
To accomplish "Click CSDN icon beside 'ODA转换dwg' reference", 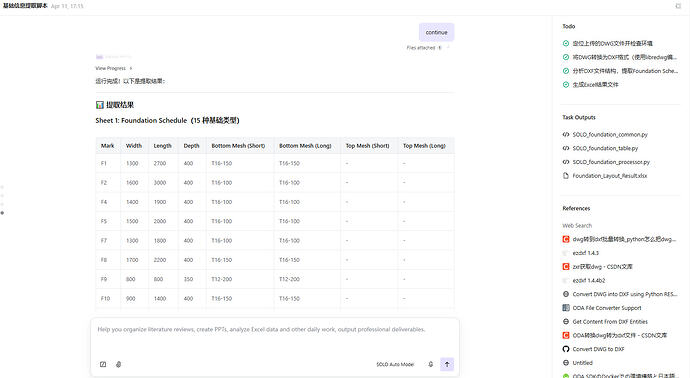I will click(566, 335).
